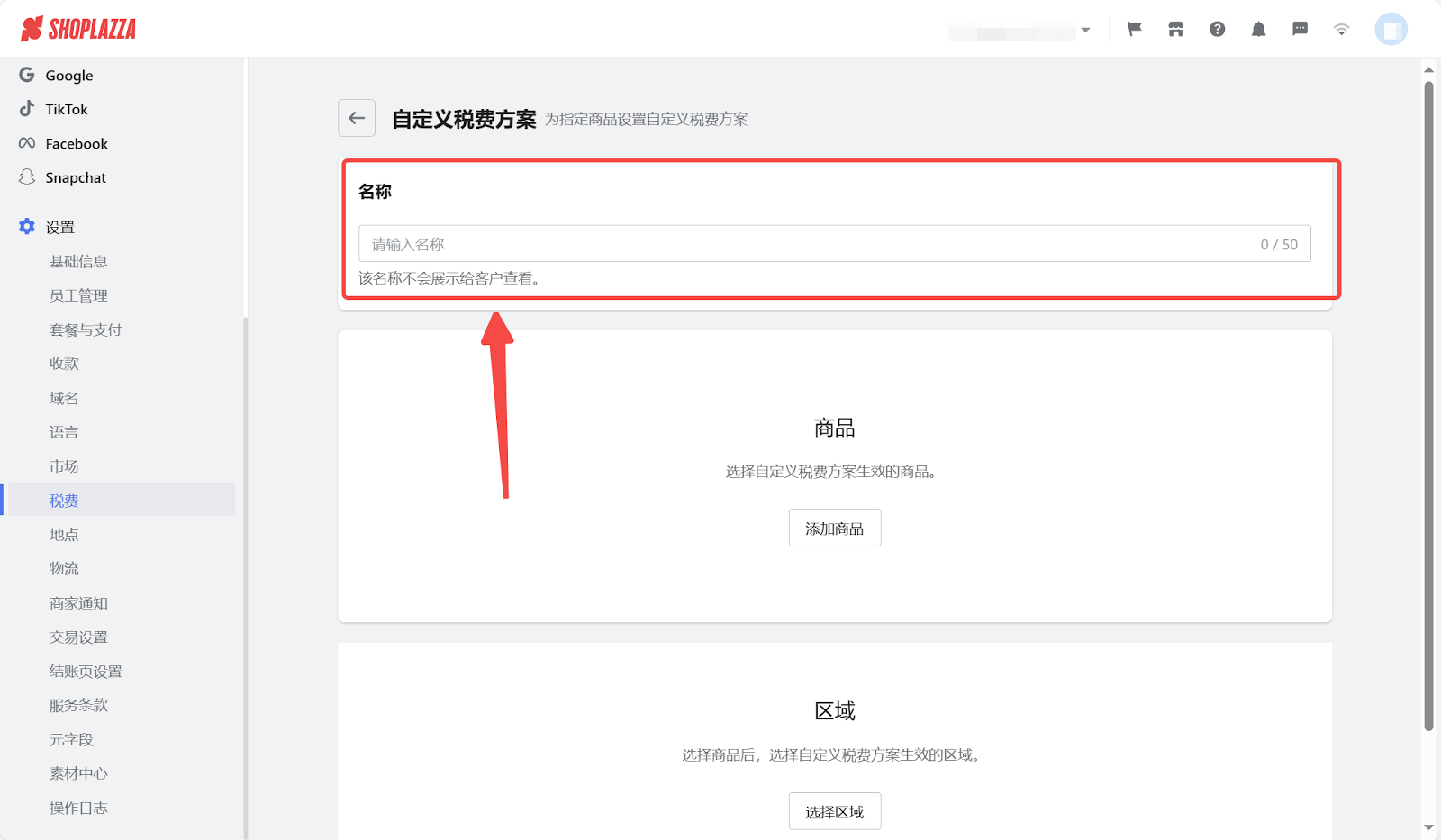The width and height of the screenshot is (1441, 840).
Task: Click the 0 / 50 character counter
Action: point(1279,245)
